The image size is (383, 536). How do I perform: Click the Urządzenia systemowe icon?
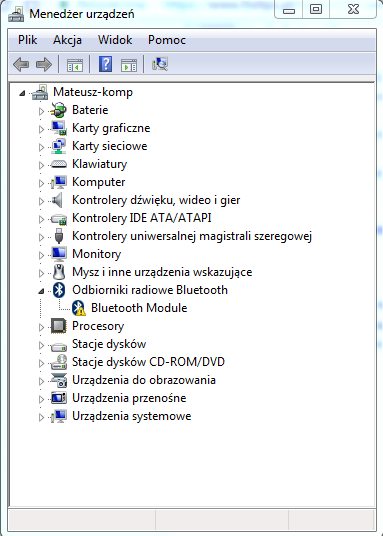pos(58,416)
